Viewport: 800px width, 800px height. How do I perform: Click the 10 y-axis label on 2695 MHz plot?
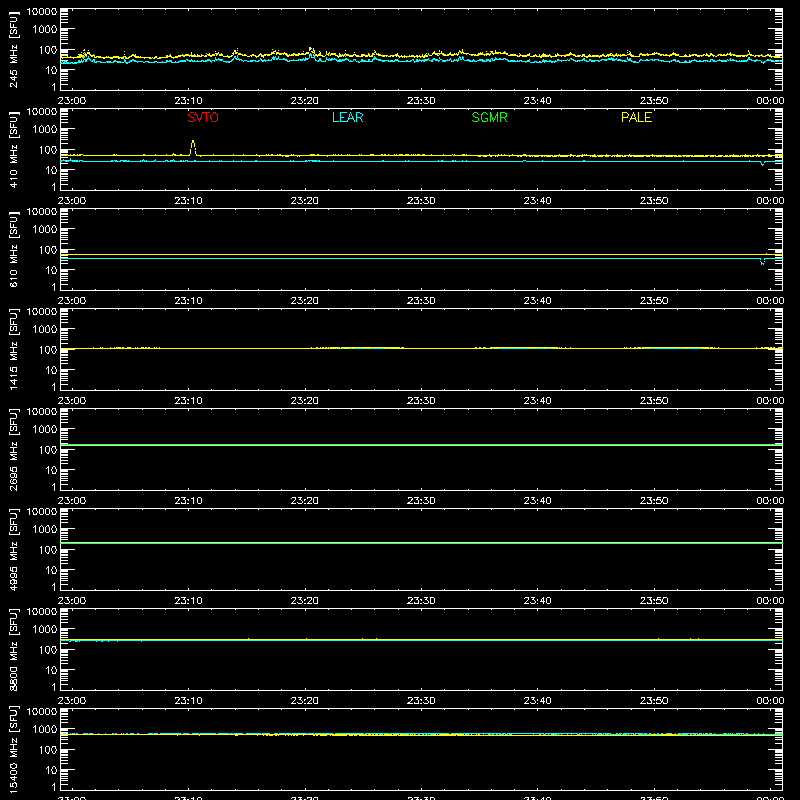click(x=51, y=470)
